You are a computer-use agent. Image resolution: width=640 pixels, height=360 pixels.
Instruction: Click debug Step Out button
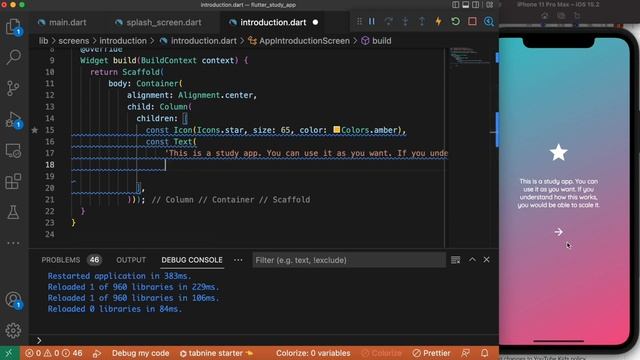pos(422,22)
